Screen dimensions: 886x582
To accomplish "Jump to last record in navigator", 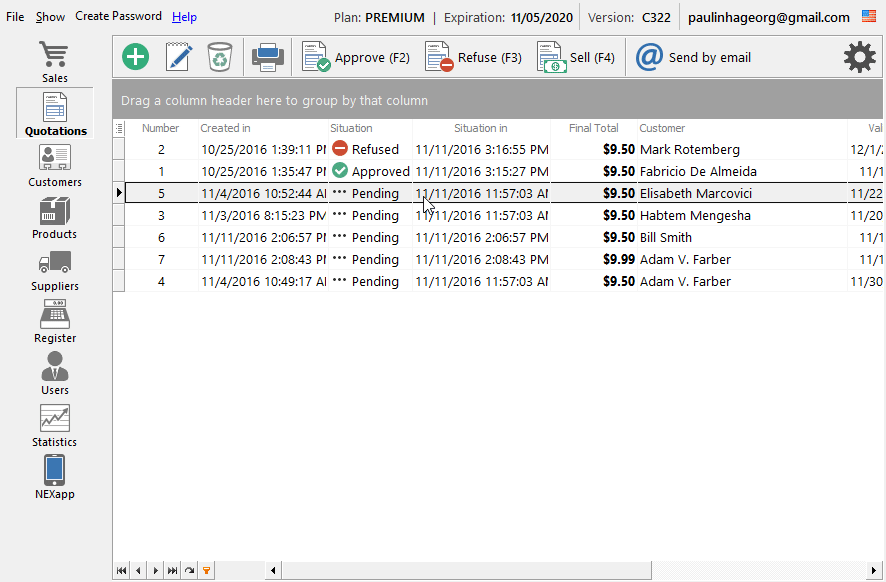I will [172, 570].
